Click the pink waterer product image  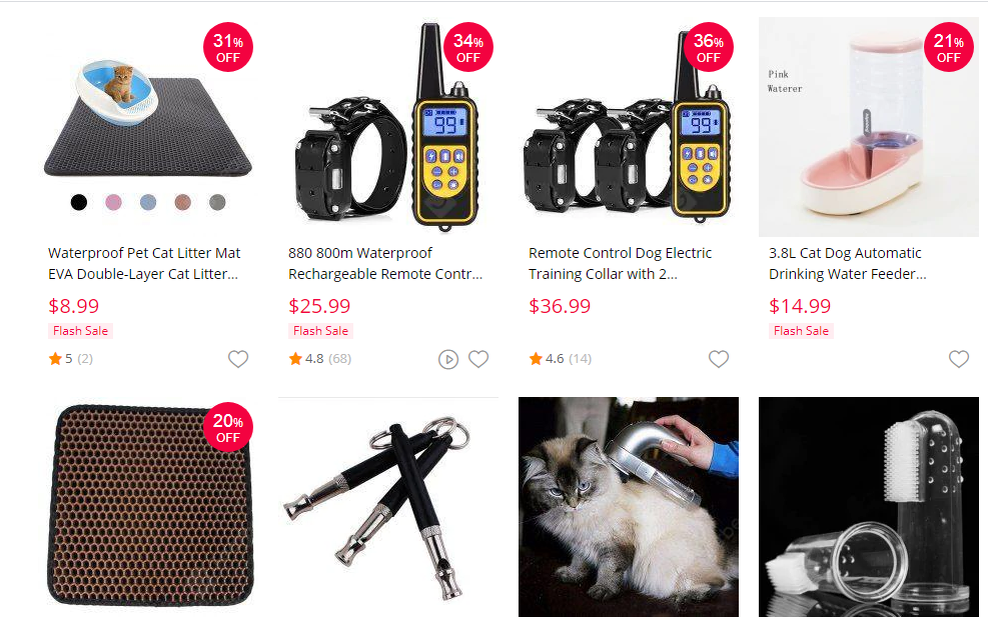coord(868,127)
